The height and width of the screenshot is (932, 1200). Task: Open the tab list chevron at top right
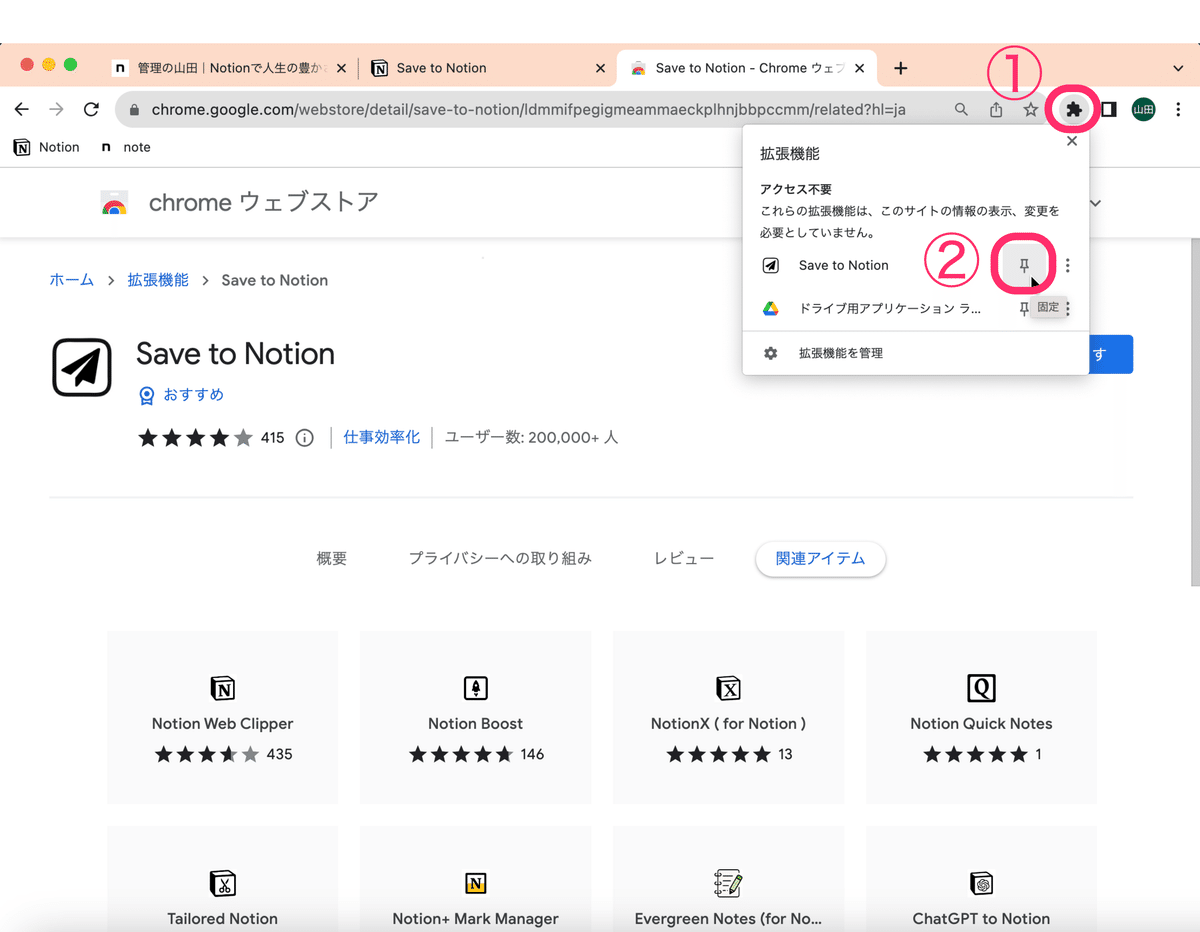point(1178,67)
